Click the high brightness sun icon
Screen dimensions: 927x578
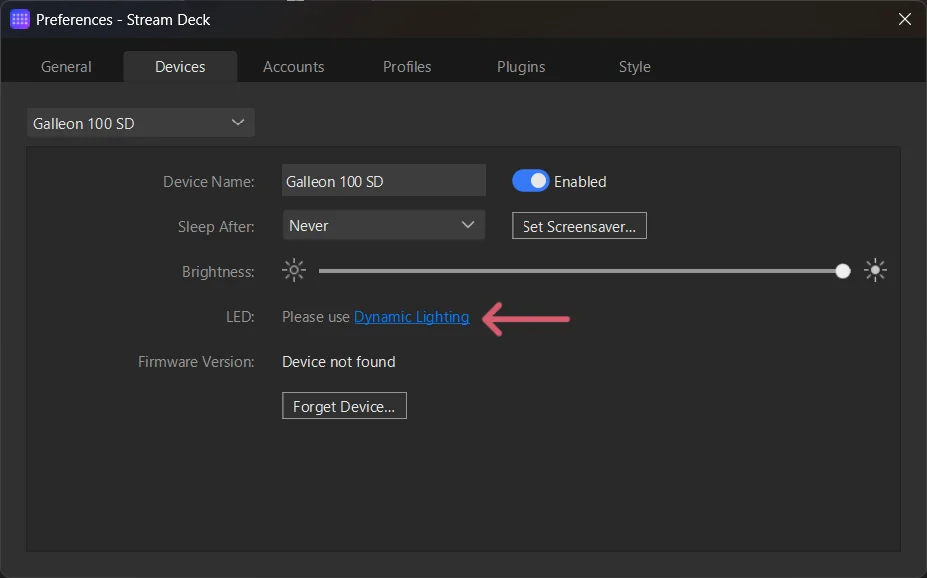[875, 271]
